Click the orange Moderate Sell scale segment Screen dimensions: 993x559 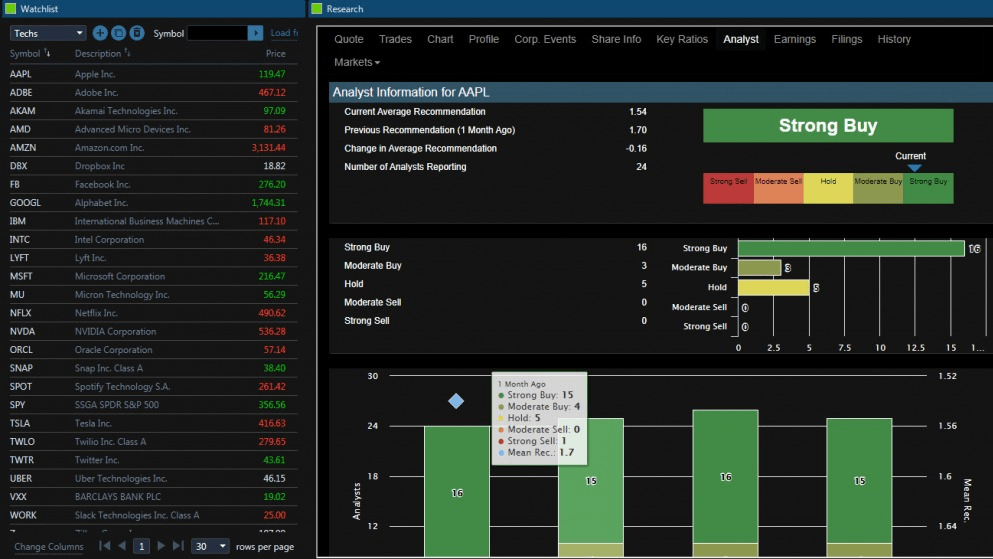(778, 188)
